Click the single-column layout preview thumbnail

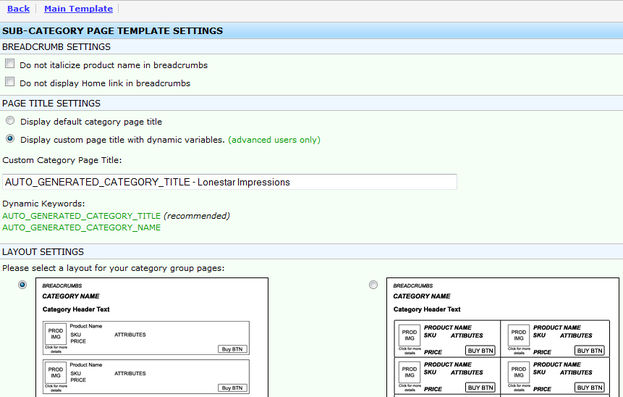(152, 337)
